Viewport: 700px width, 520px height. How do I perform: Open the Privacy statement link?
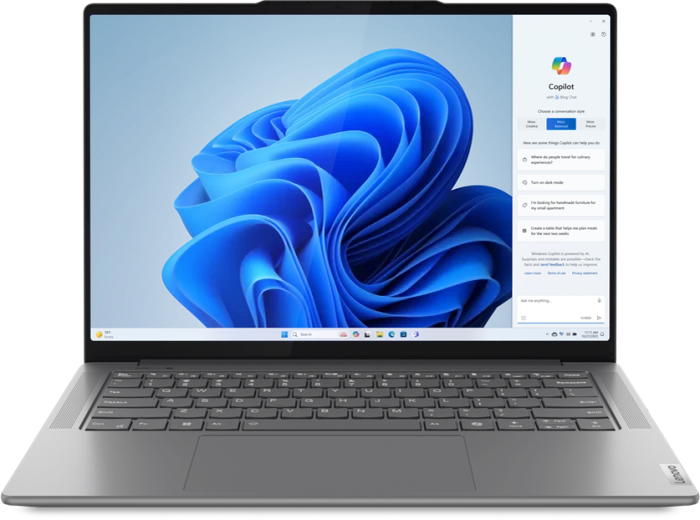tap(584, 273)
